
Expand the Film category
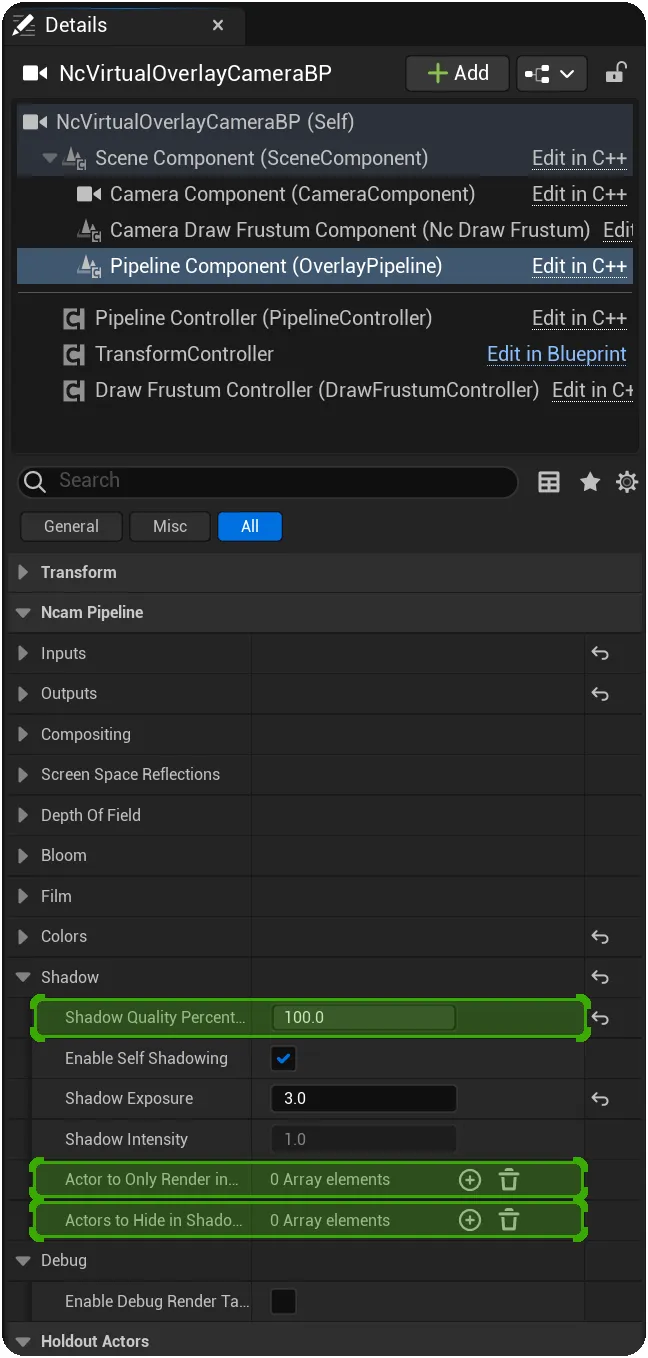coord(23,896)
